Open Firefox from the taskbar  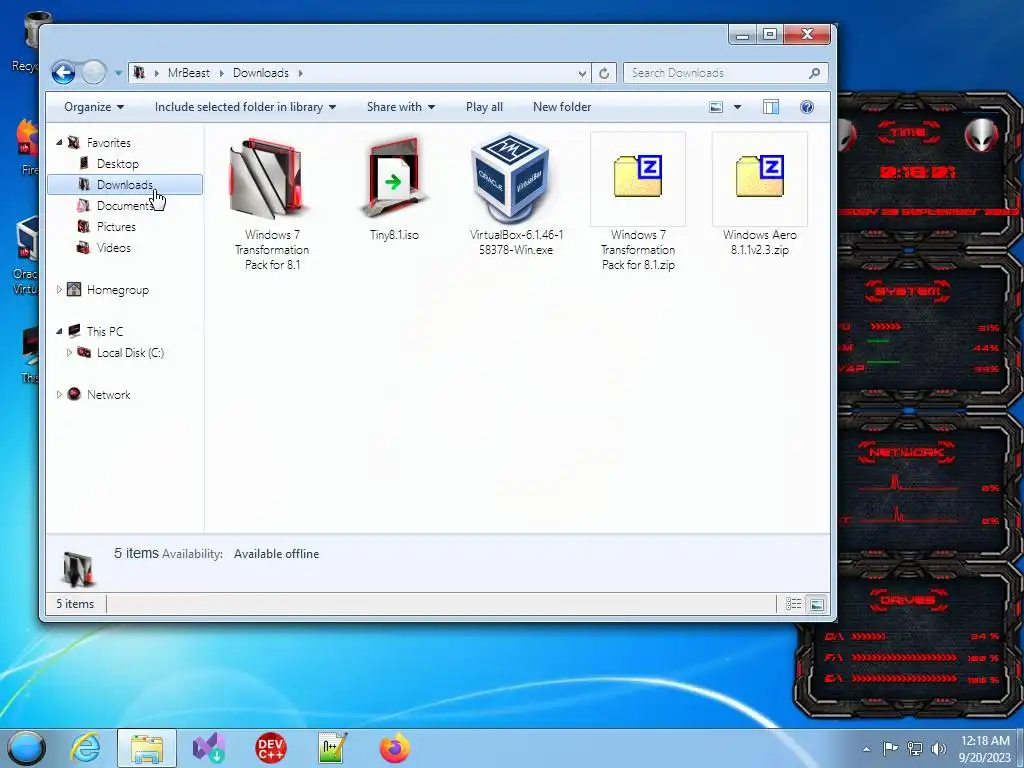tap(394, 748)
